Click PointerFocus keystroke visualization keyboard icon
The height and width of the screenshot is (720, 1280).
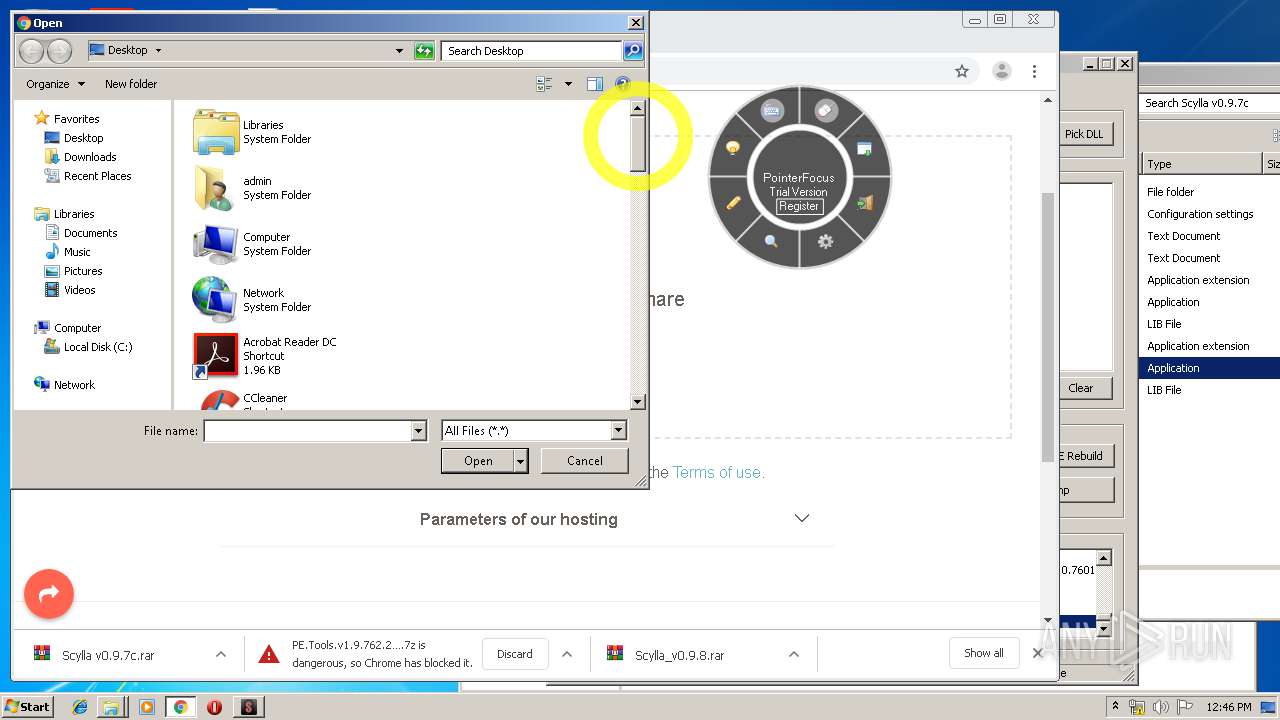(x=771, y=112)
